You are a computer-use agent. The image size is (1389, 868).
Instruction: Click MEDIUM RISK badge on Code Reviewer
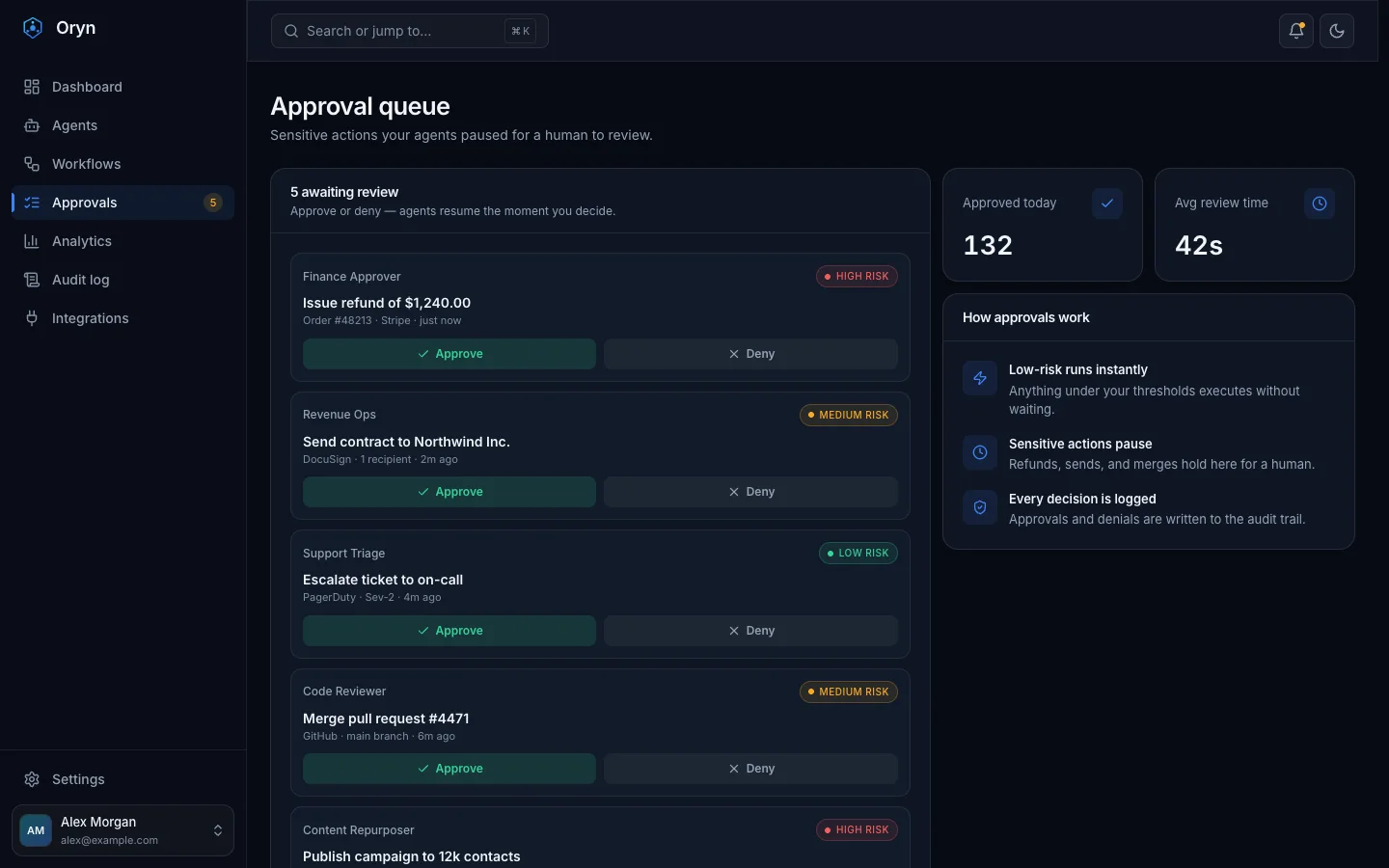[x=849, y=692]
